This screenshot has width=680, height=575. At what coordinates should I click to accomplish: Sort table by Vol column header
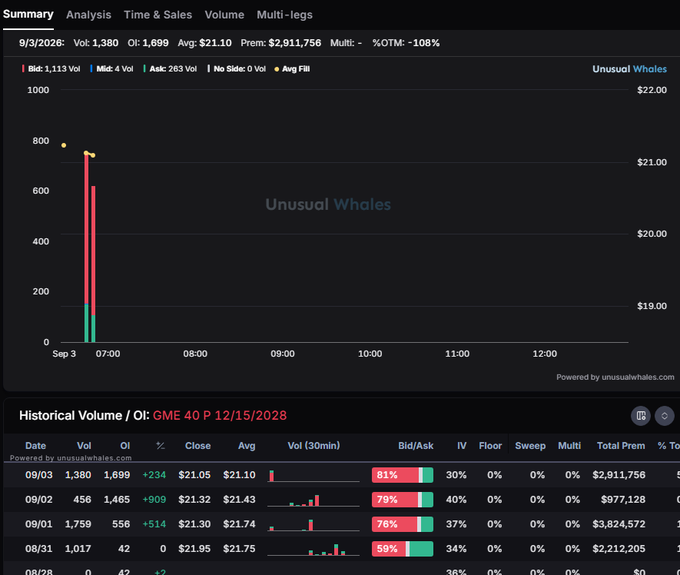coord(84,446)
